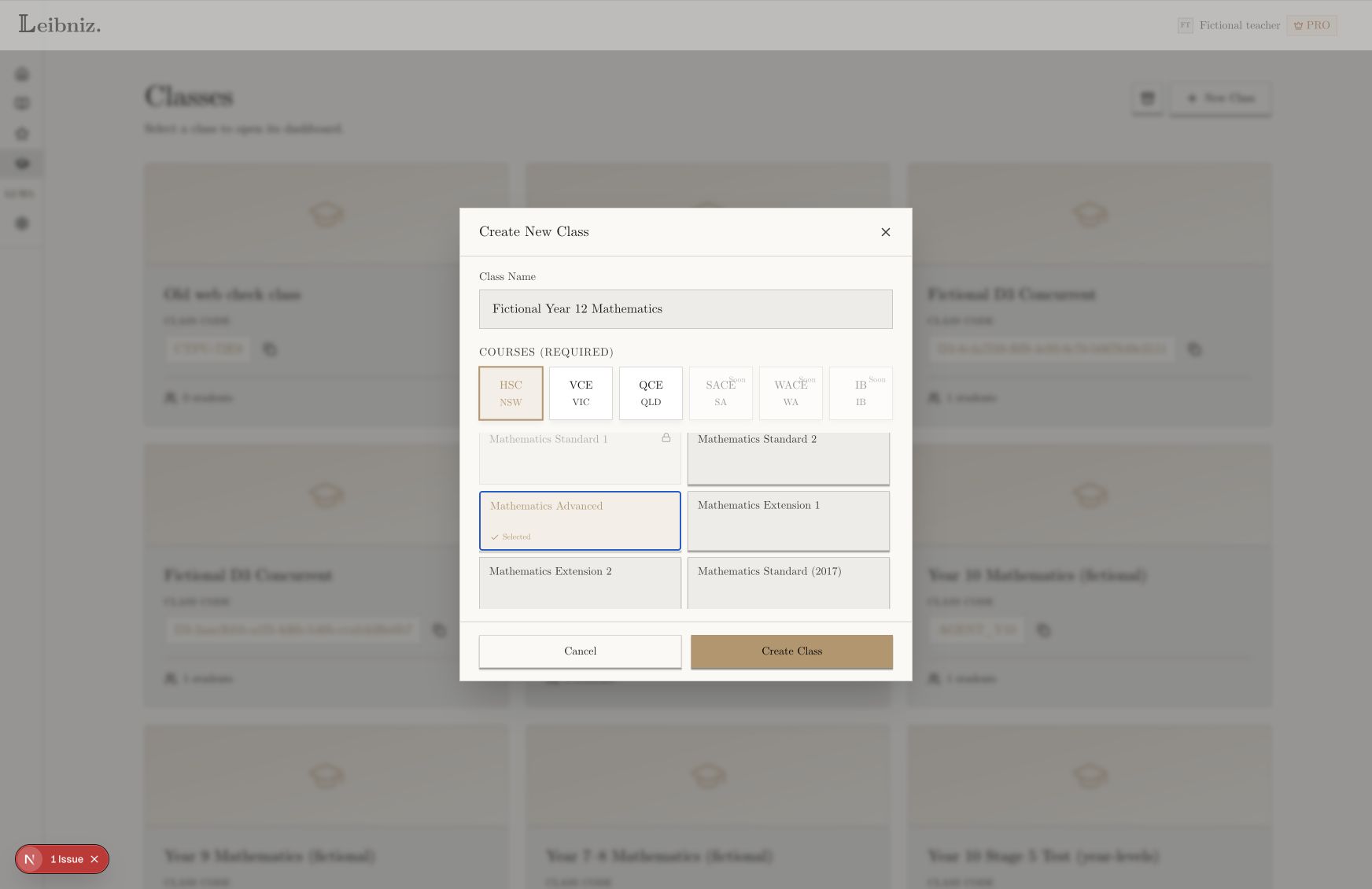Image resolution: width=1372 pixels, height=889 pixels.
Task: Open the Year 10 Mathematics (fictional) card
Action: pos(1090,575)
